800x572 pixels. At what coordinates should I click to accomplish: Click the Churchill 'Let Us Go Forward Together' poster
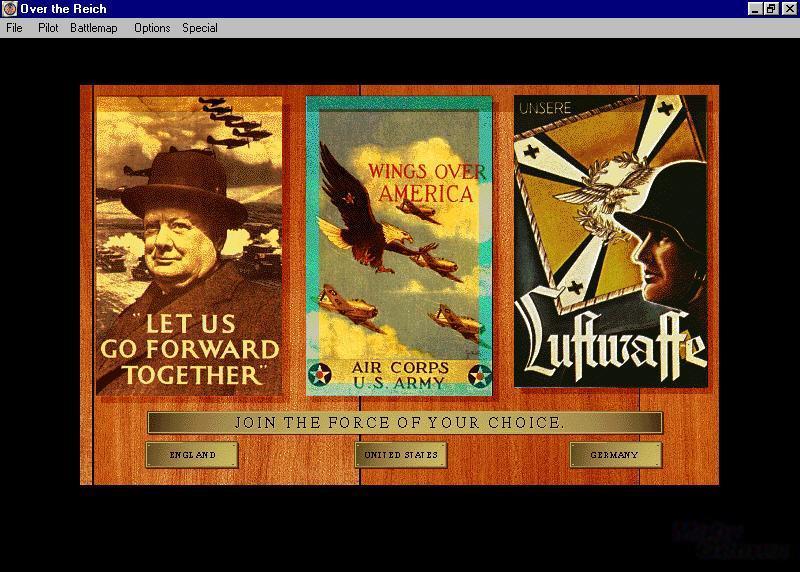(189, 245)
